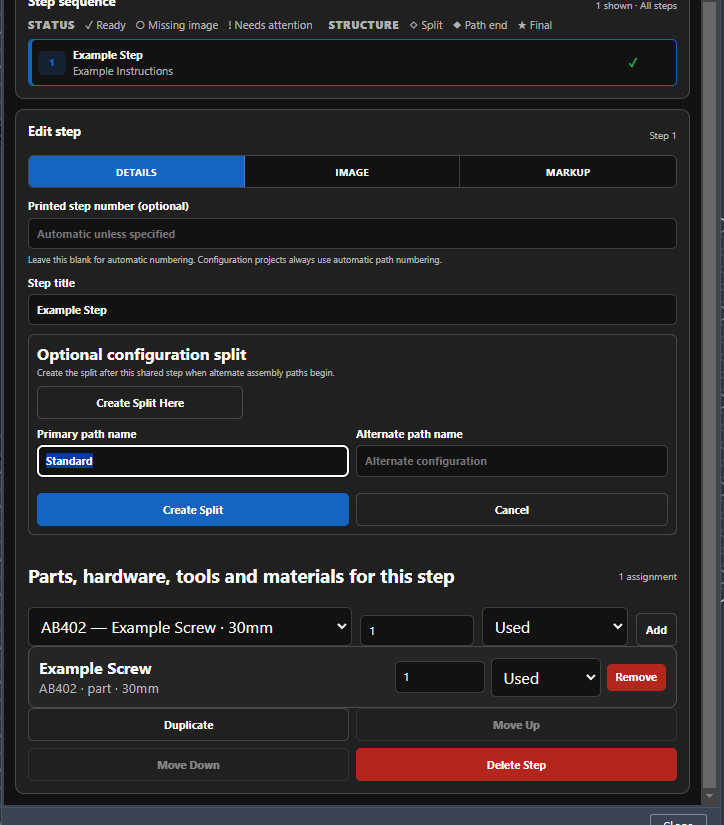Click the Step title input field
The height and width of the screenshot is (825, 724).
click(x=352, y=310)
